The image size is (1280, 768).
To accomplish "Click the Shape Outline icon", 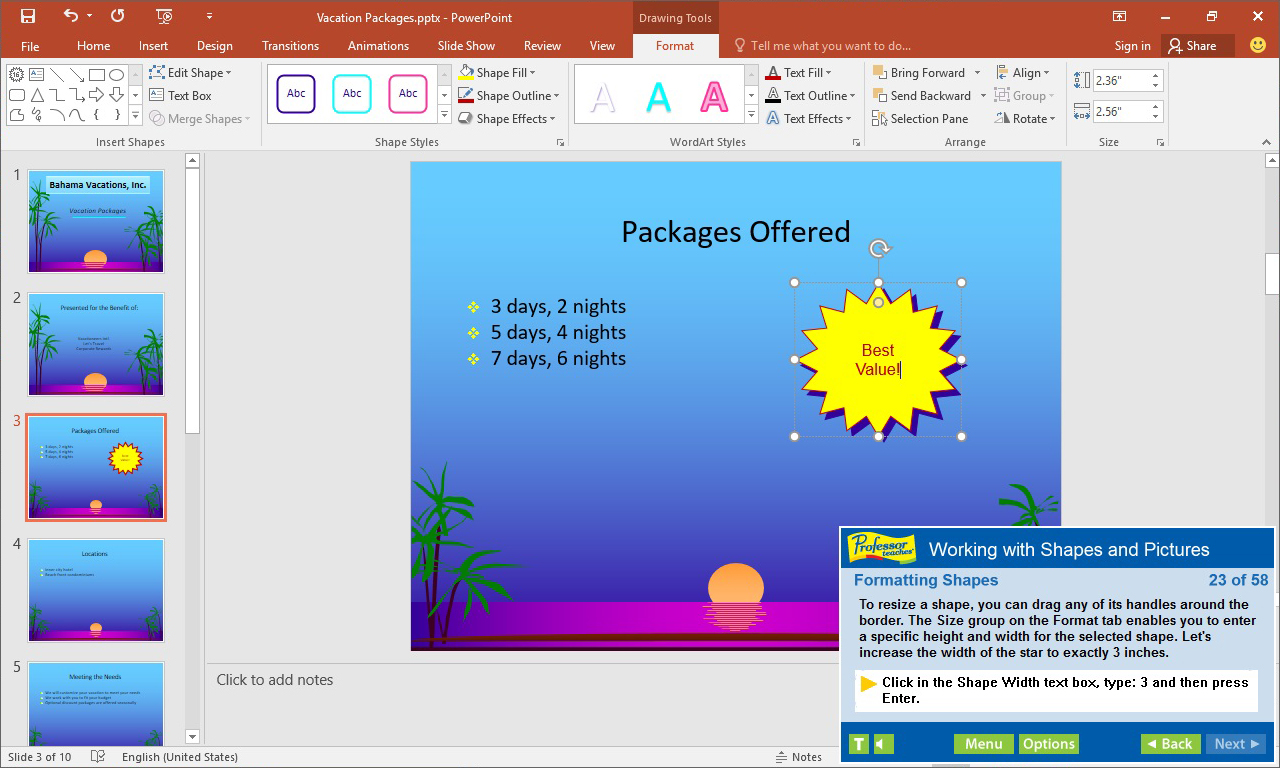I will pyautogui.click(x=465, y=95).
